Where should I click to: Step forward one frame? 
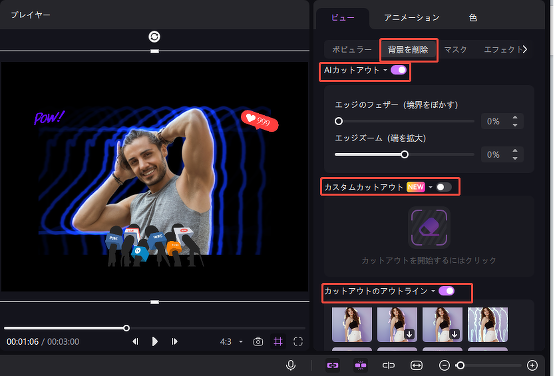(x=174, y=341)
